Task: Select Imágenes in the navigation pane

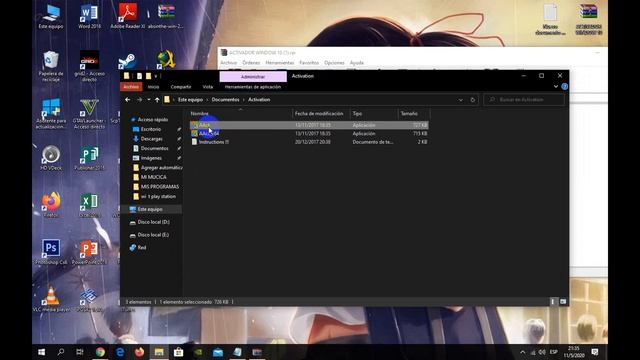Action: point(151,158)
